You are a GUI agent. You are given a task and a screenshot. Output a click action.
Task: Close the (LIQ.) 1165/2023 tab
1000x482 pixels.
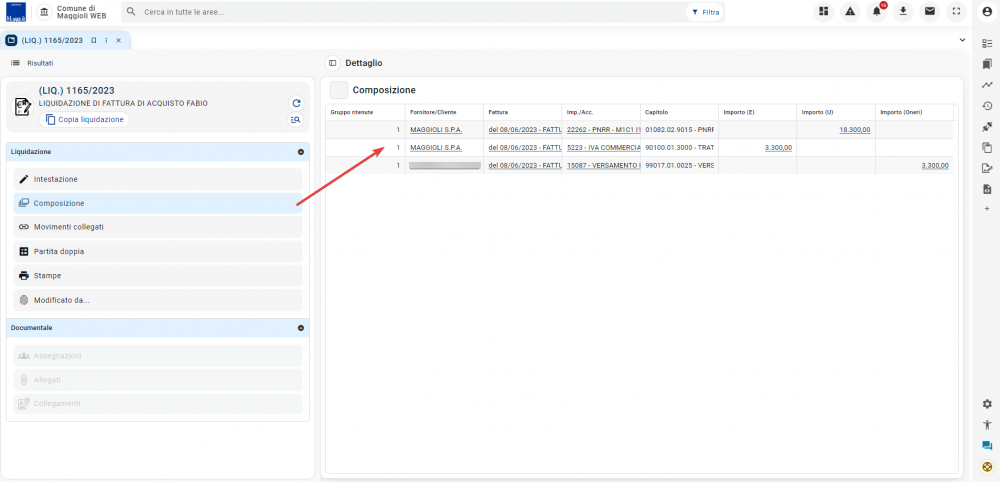(118, 40)
